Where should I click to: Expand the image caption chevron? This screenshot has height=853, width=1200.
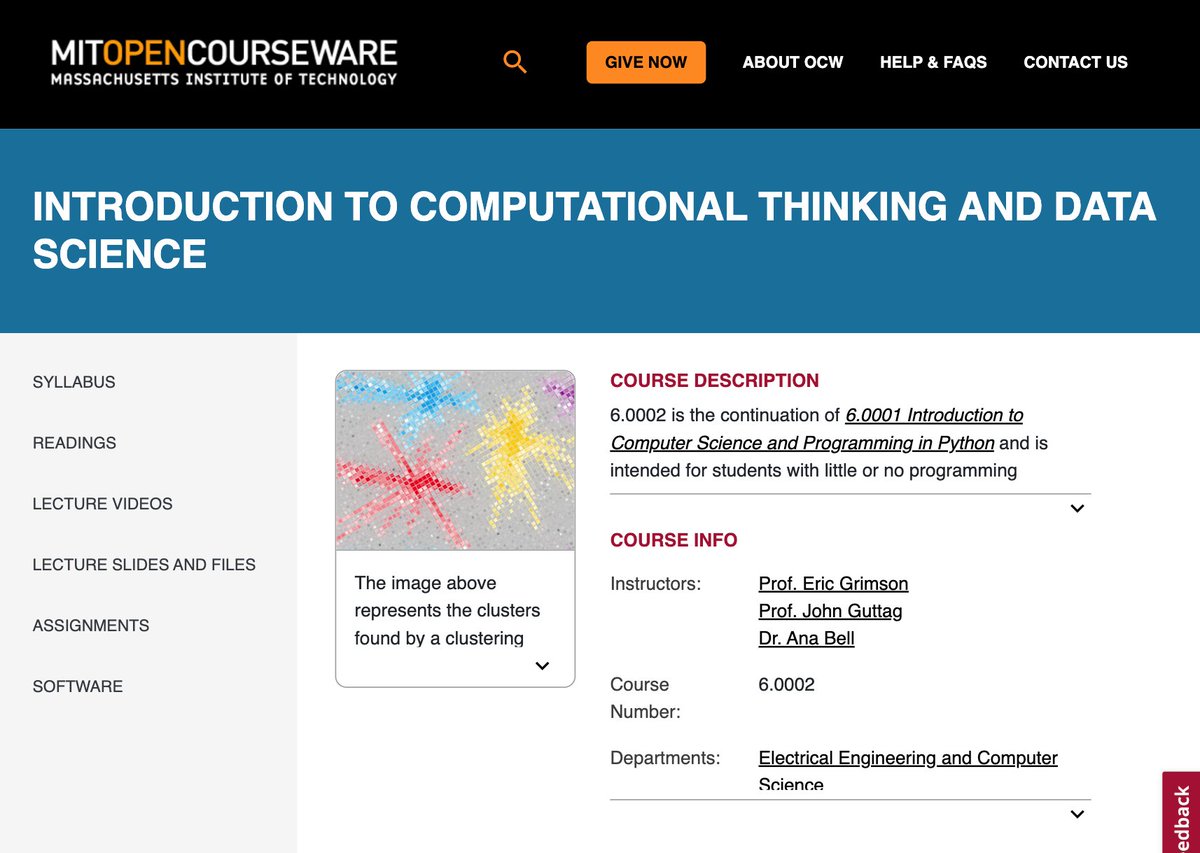[x=542, y=665]
